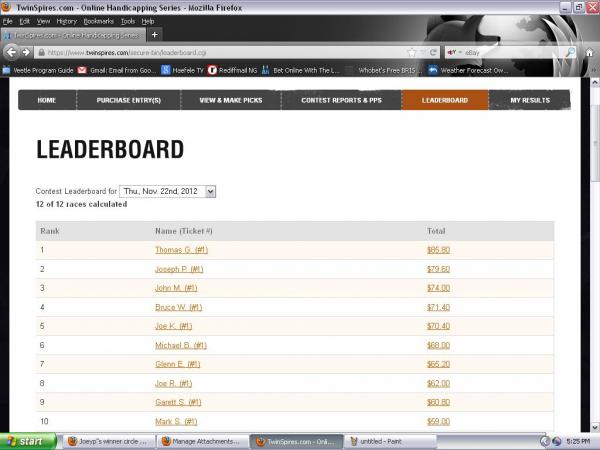Open the History menu
This screenshot has height=450, width=600.
[66, 20]
